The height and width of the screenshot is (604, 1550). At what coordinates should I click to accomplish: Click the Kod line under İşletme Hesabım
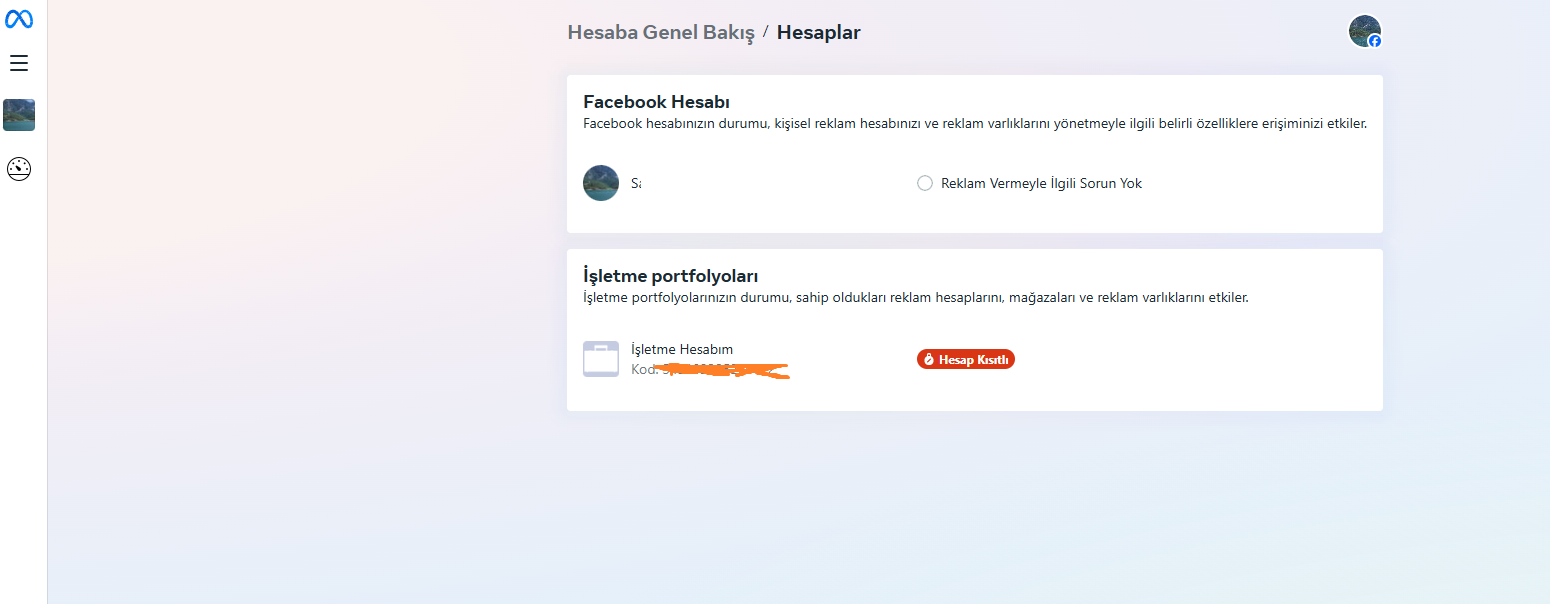[710, 370]
